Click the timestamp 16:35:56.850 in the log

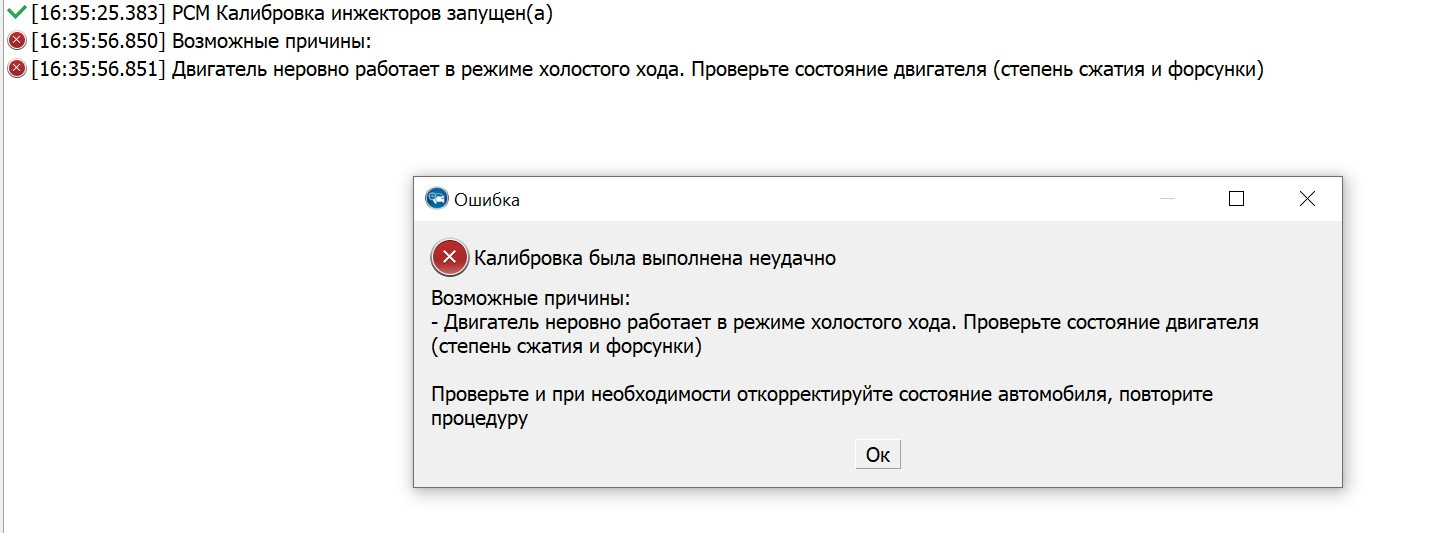point(98,41)
